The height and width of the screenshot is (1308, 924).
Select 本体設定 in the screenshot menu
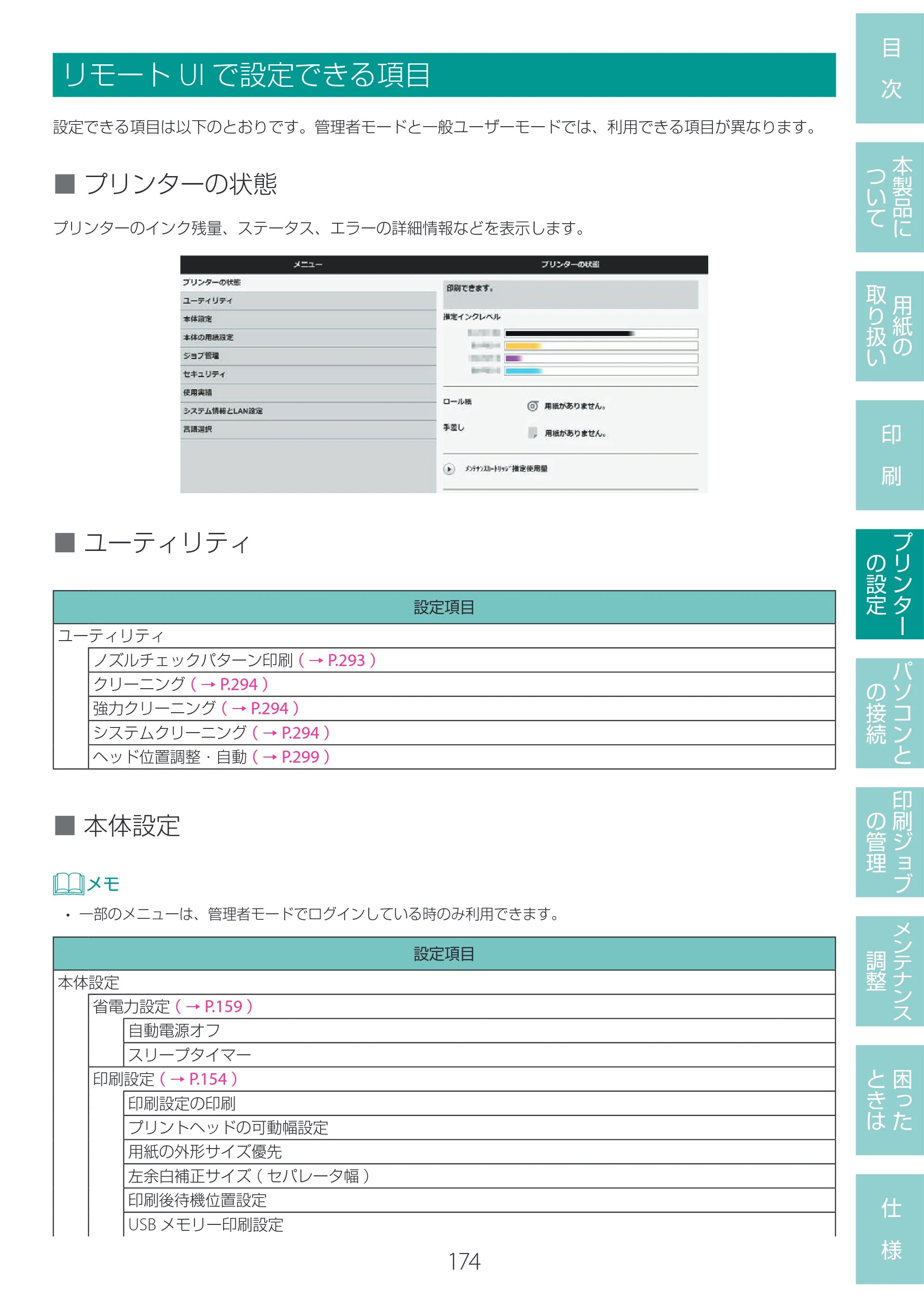click(308, 319)
